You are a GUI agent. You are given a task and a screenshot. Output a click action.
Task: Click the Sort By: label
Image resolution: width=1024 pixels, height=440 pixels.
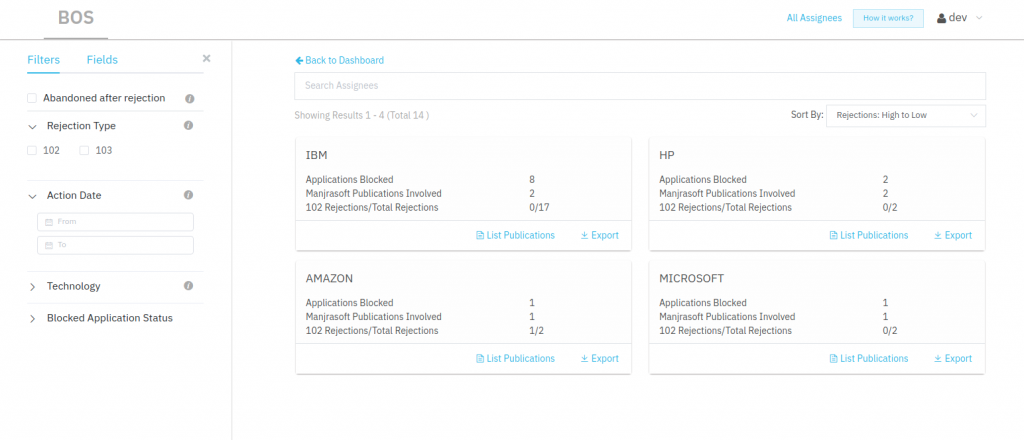[x=807, y=115]
